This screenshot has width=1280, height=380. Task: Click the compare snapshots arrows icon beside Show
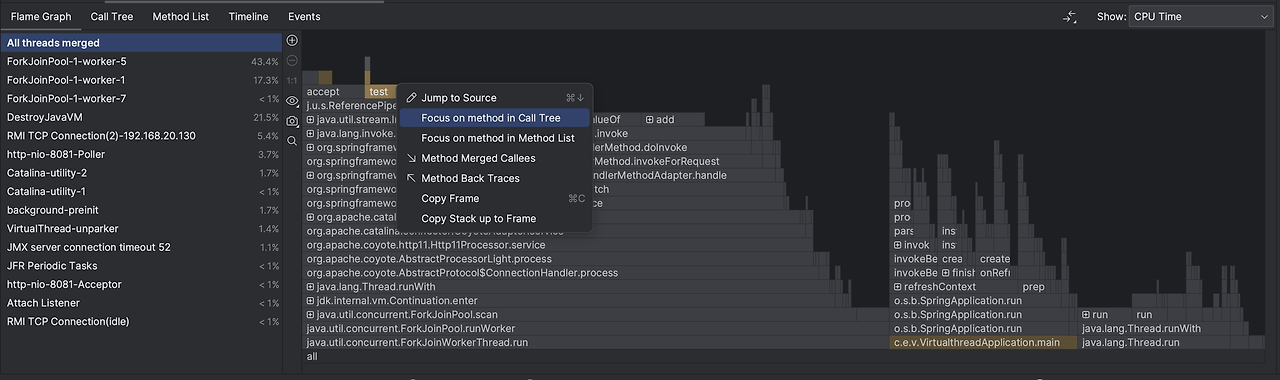1070,17
